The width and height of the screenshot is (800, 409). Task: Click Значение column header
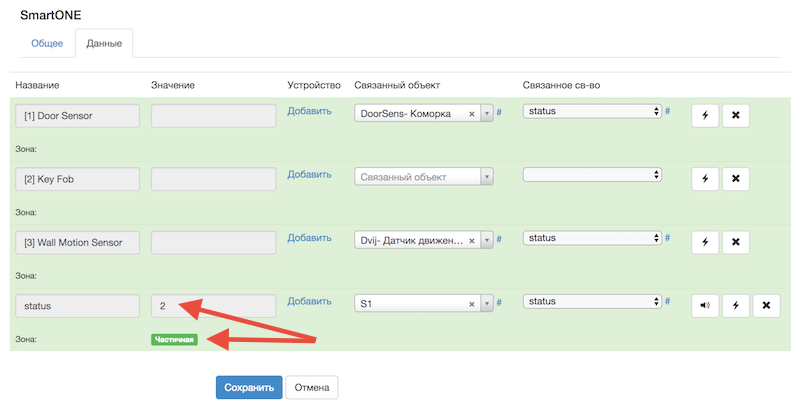[x=173, y=85]
